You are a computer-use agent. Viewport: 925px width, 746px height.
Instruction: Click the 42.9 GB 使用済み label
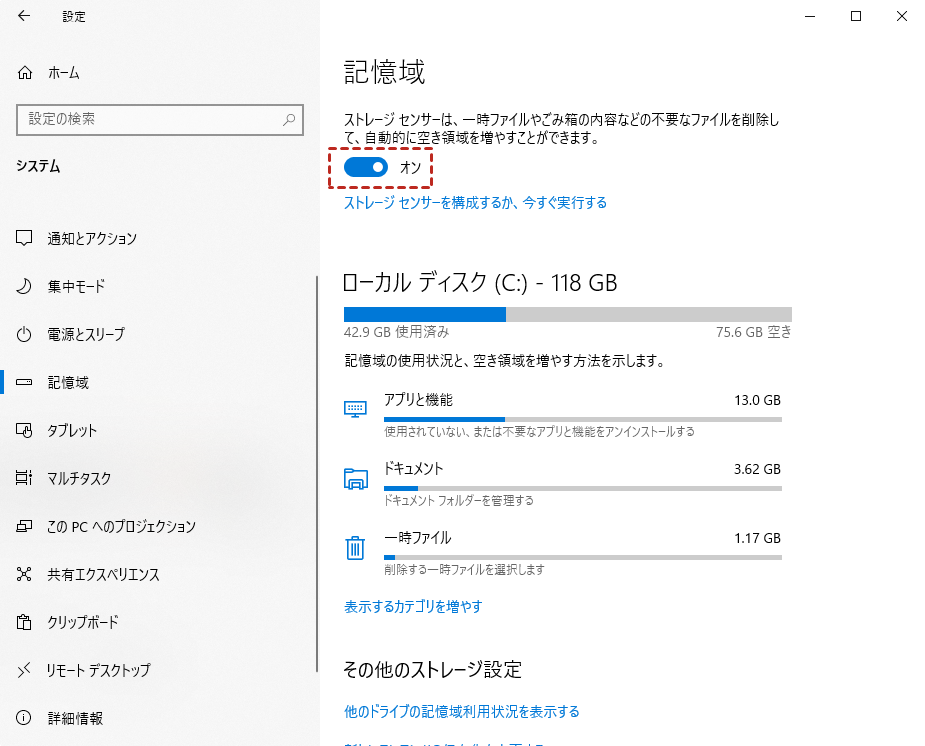click(x=396, y=332)
